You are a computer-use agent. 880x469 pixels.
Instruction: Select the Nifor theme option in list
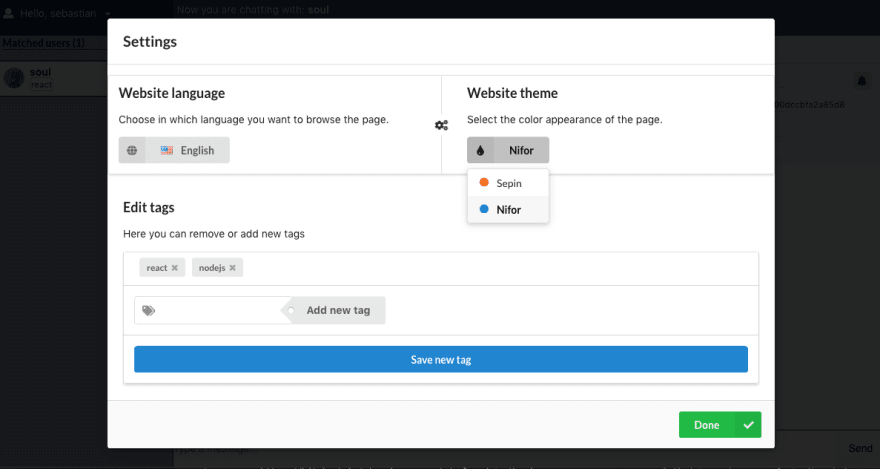point(508,209)
